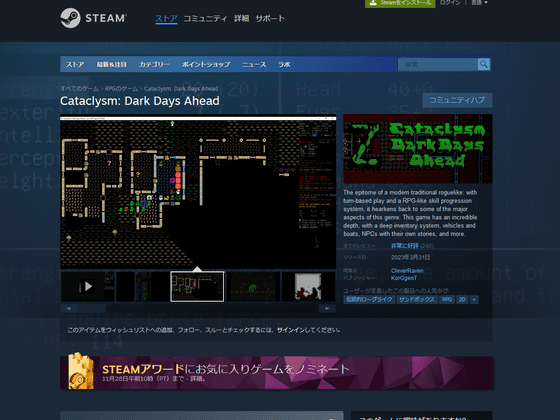This screenshot has height=420, width=560.
Task: Click the green Cataclysm Dark Days Ahead header image
Action: (418, 149)
